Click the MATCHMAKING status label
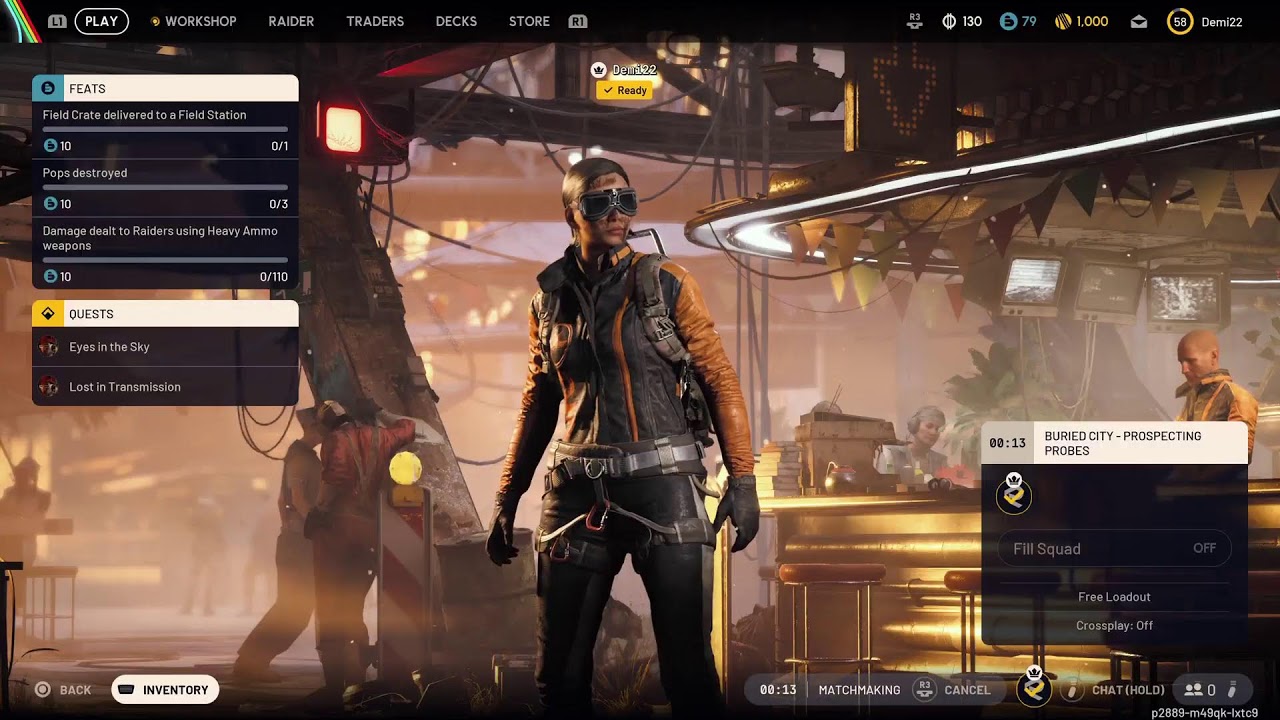1280x720 pixels. point(859,690)
